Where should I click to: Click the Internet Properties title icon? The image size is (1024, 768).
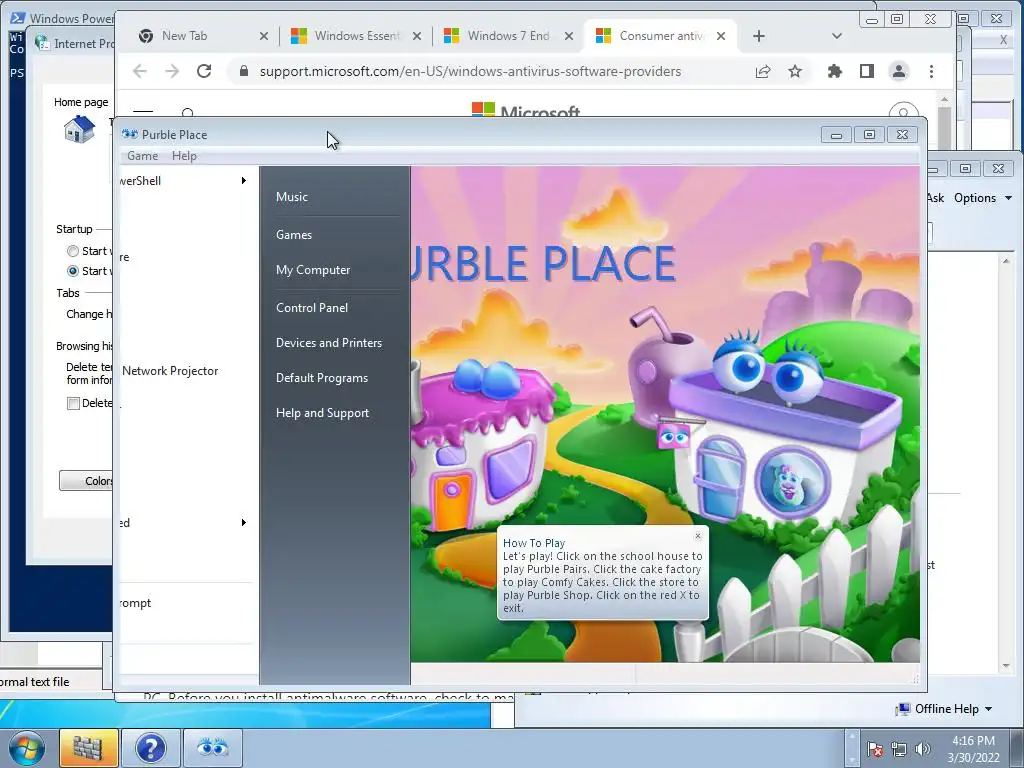coord(42,43)
